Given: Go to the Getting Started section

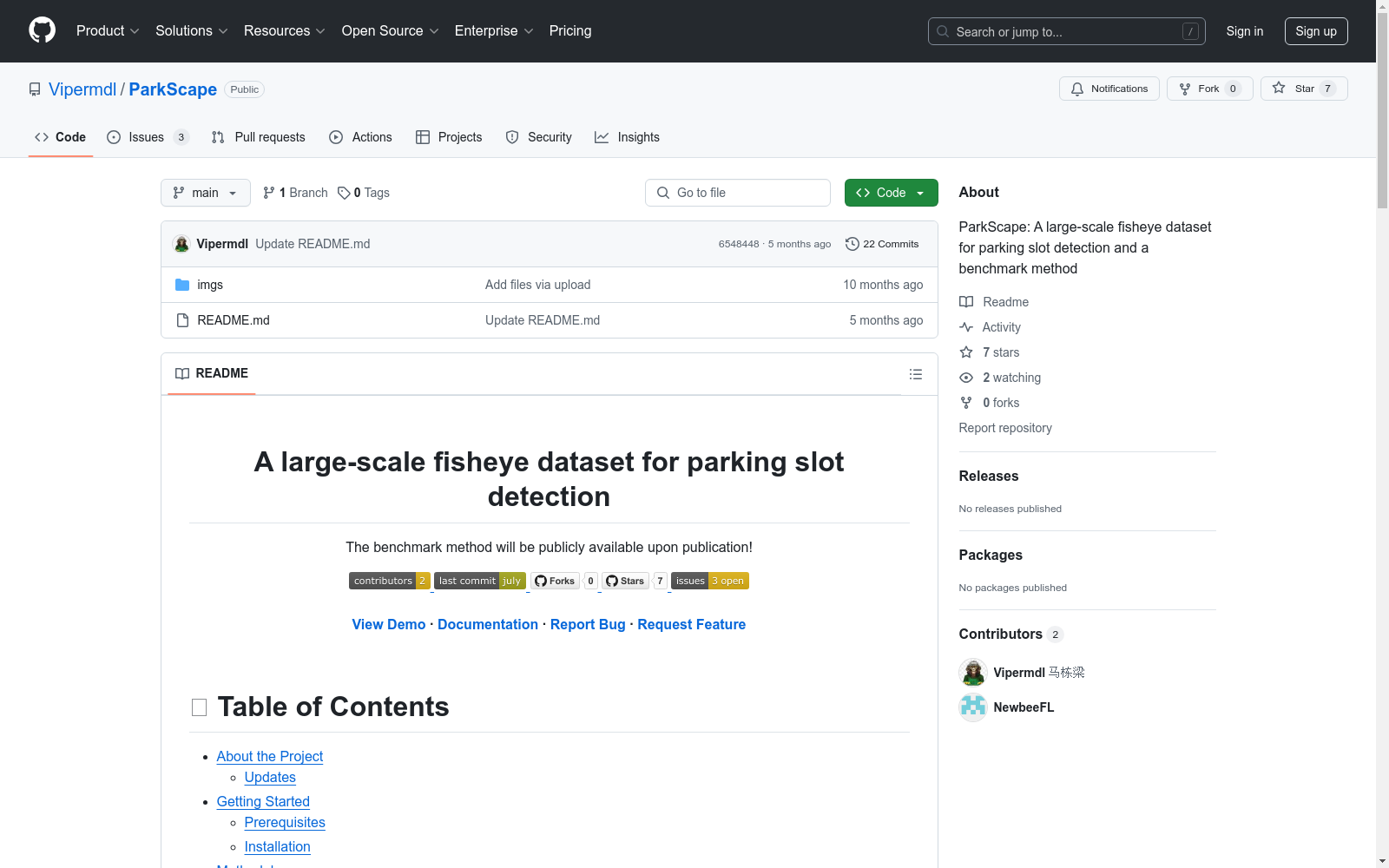Looking at the screenshot, I should coord(263,802).
